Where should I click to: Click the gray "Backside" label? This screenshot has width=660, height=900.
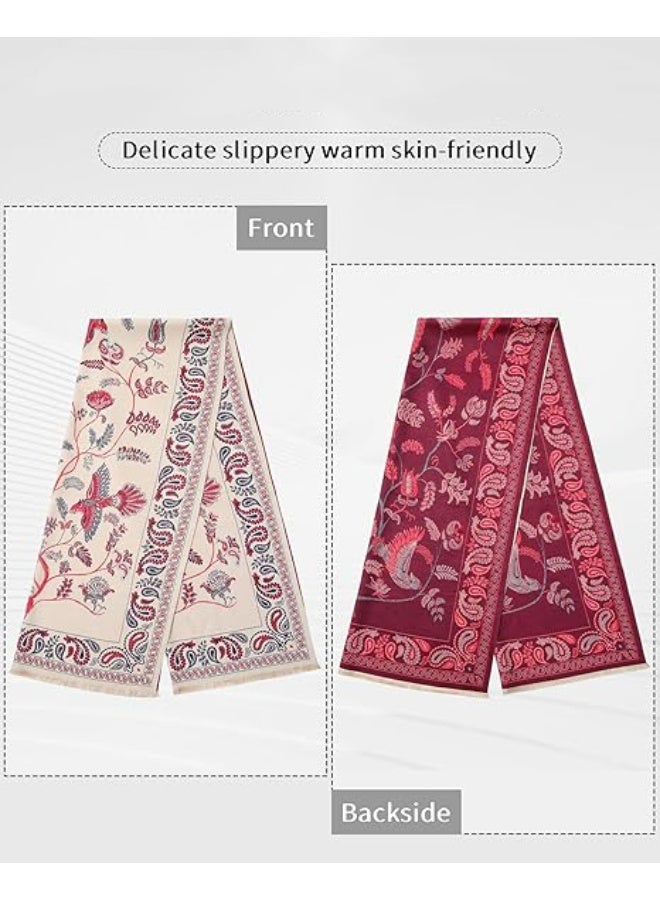pyautogui.click(x=396, y=812)
